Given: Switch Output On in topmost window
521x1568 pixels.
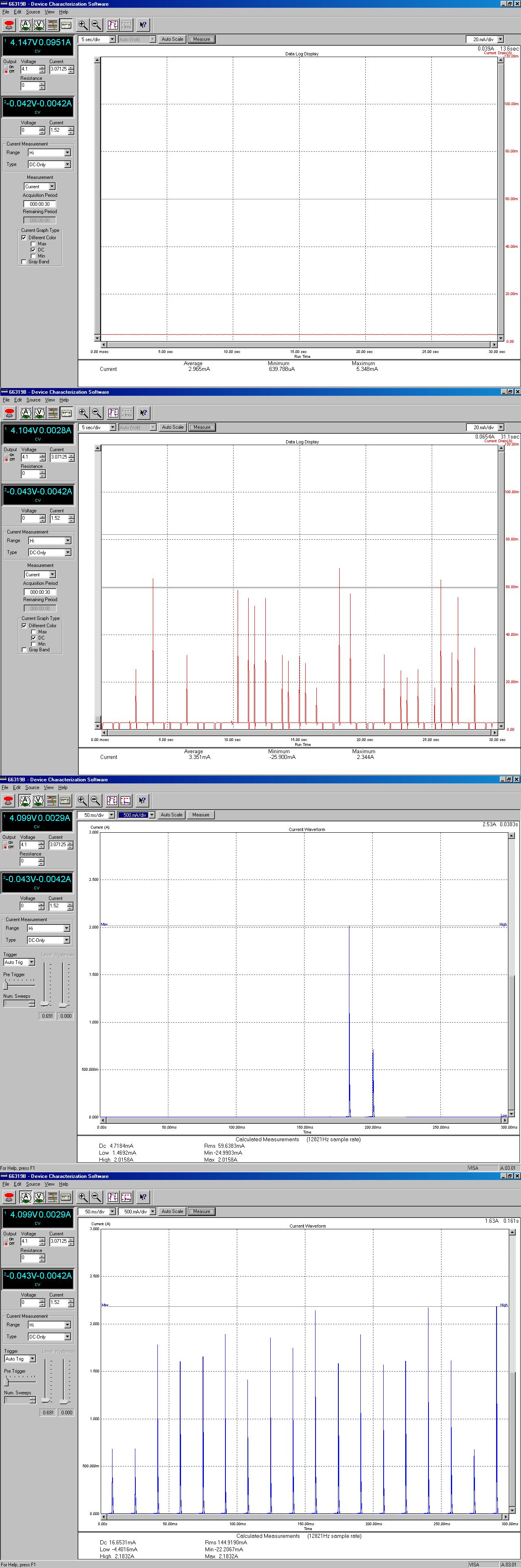Looking at the screenshot, I should click(x=7, y=67).
